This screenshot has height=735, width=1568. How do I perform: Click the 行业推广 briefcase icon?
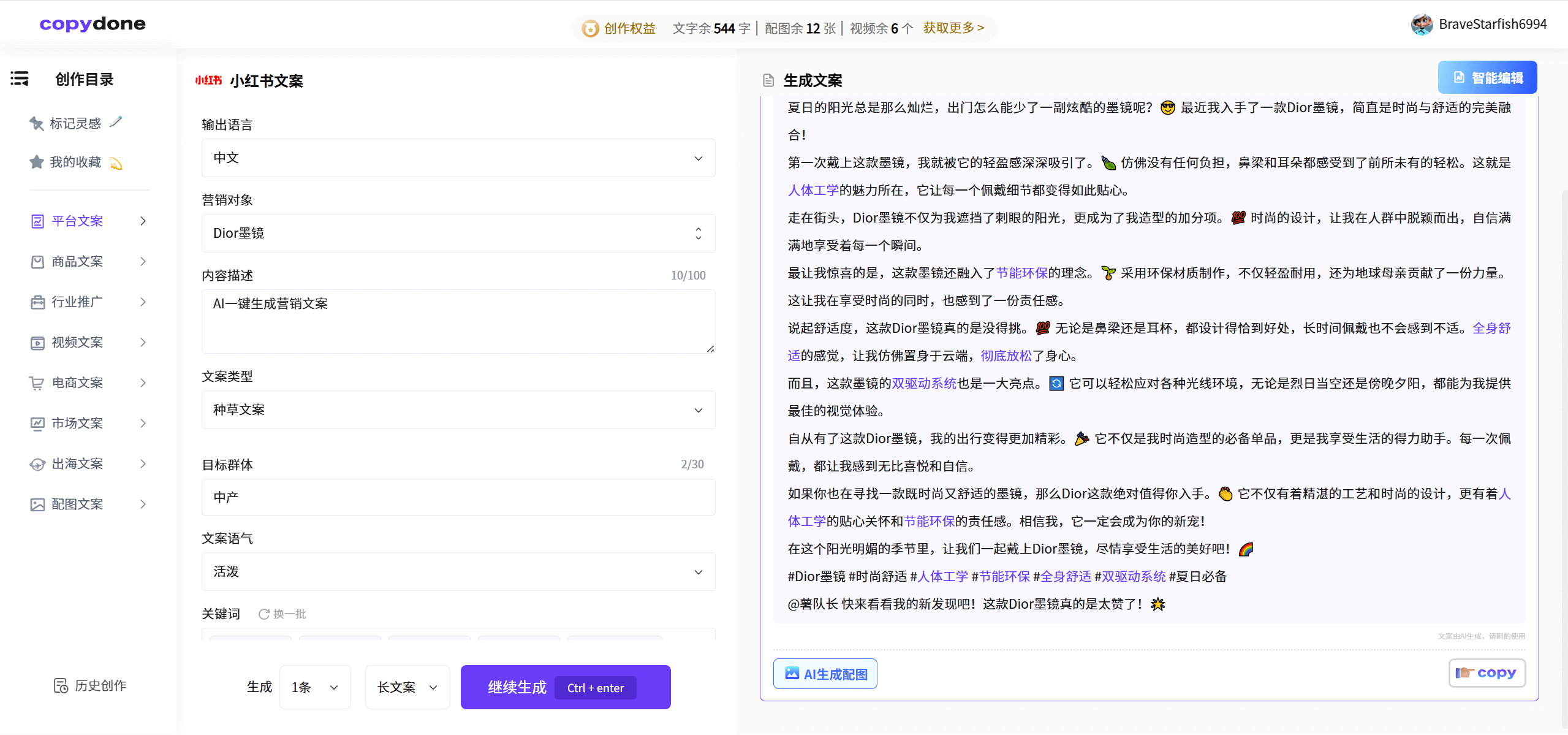37,302
